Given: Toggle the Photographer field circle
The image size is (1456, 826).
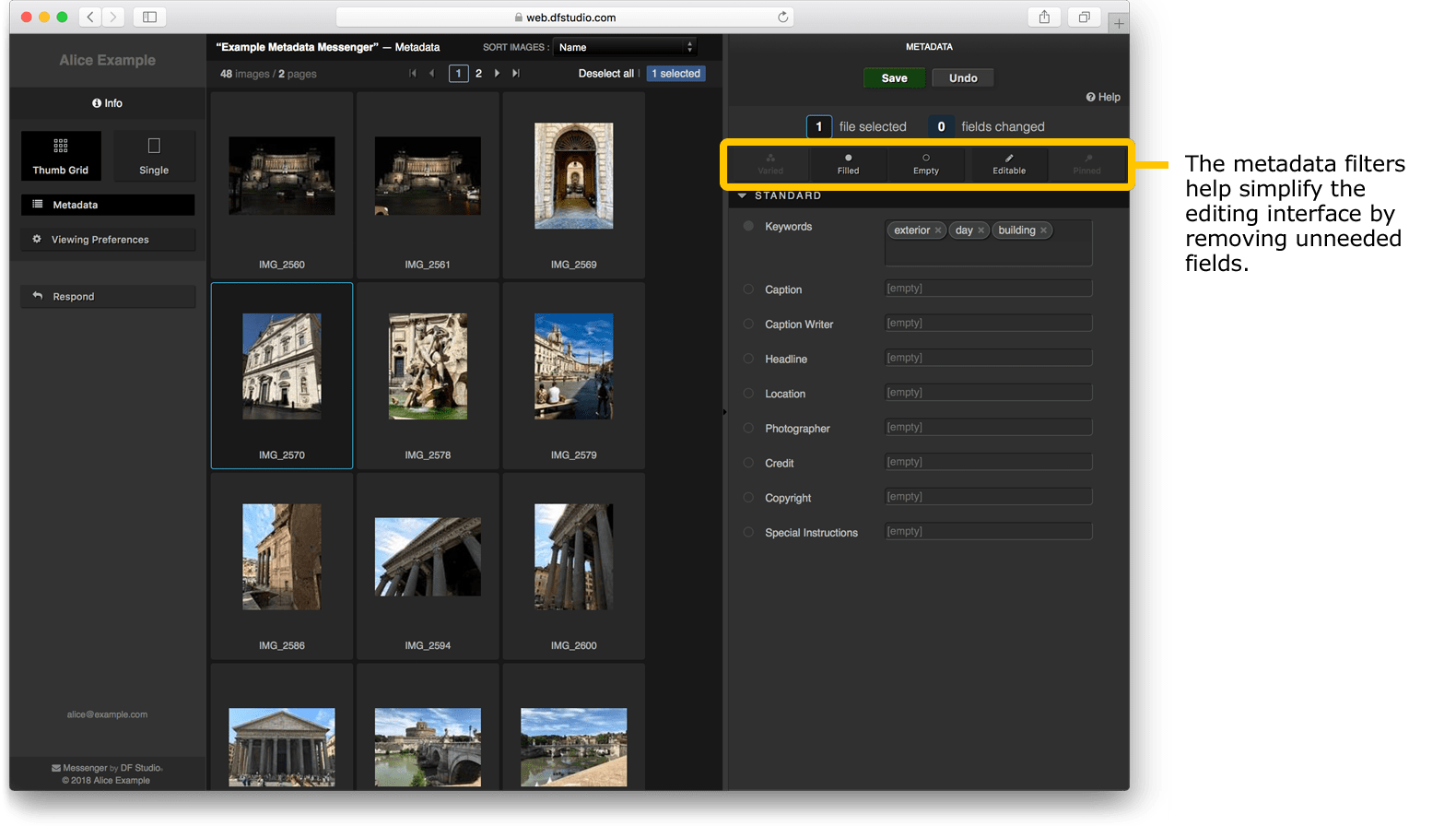Looking at the screenshot, I should (x=748, y=428).
